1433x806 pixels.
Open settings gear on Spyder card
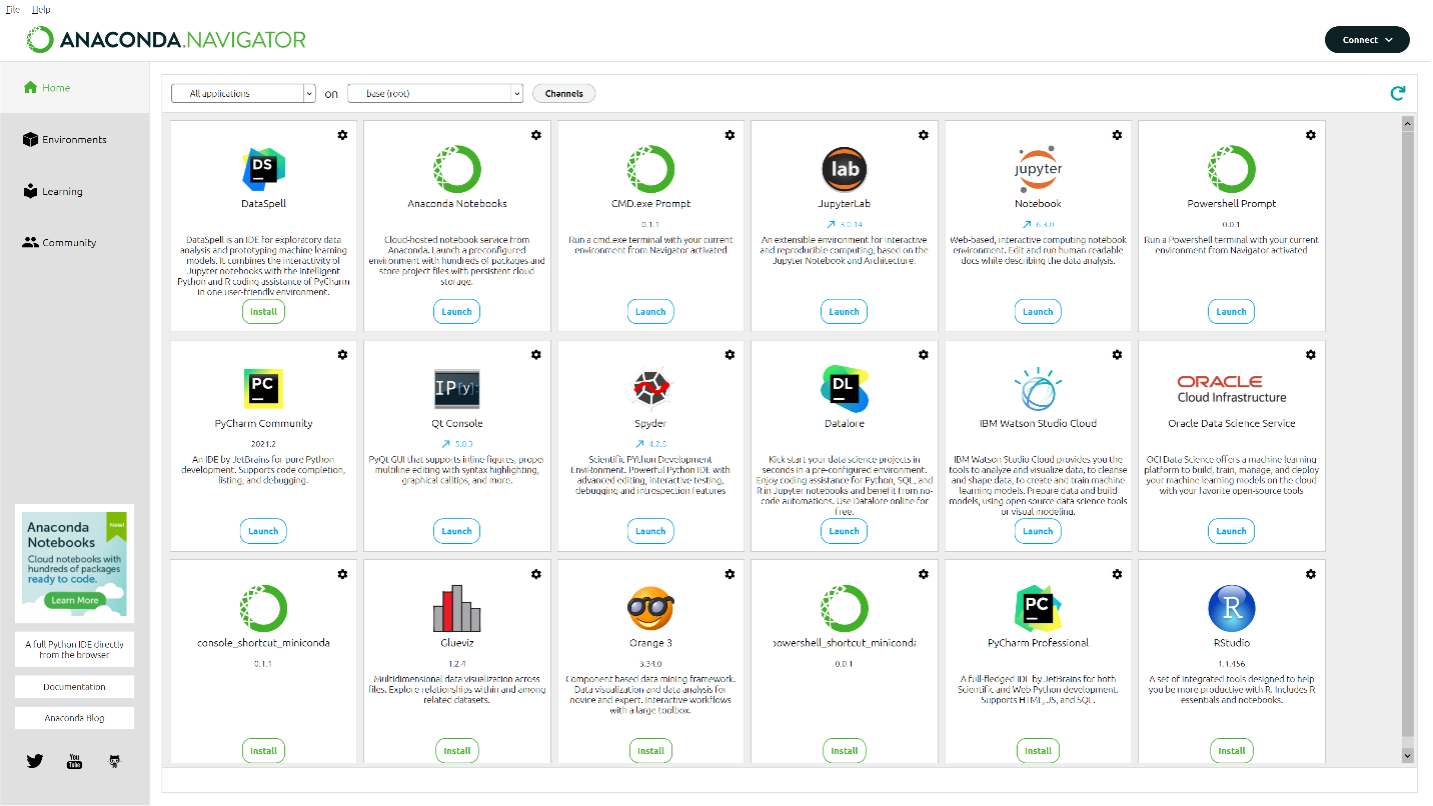(x=730, y=354)
